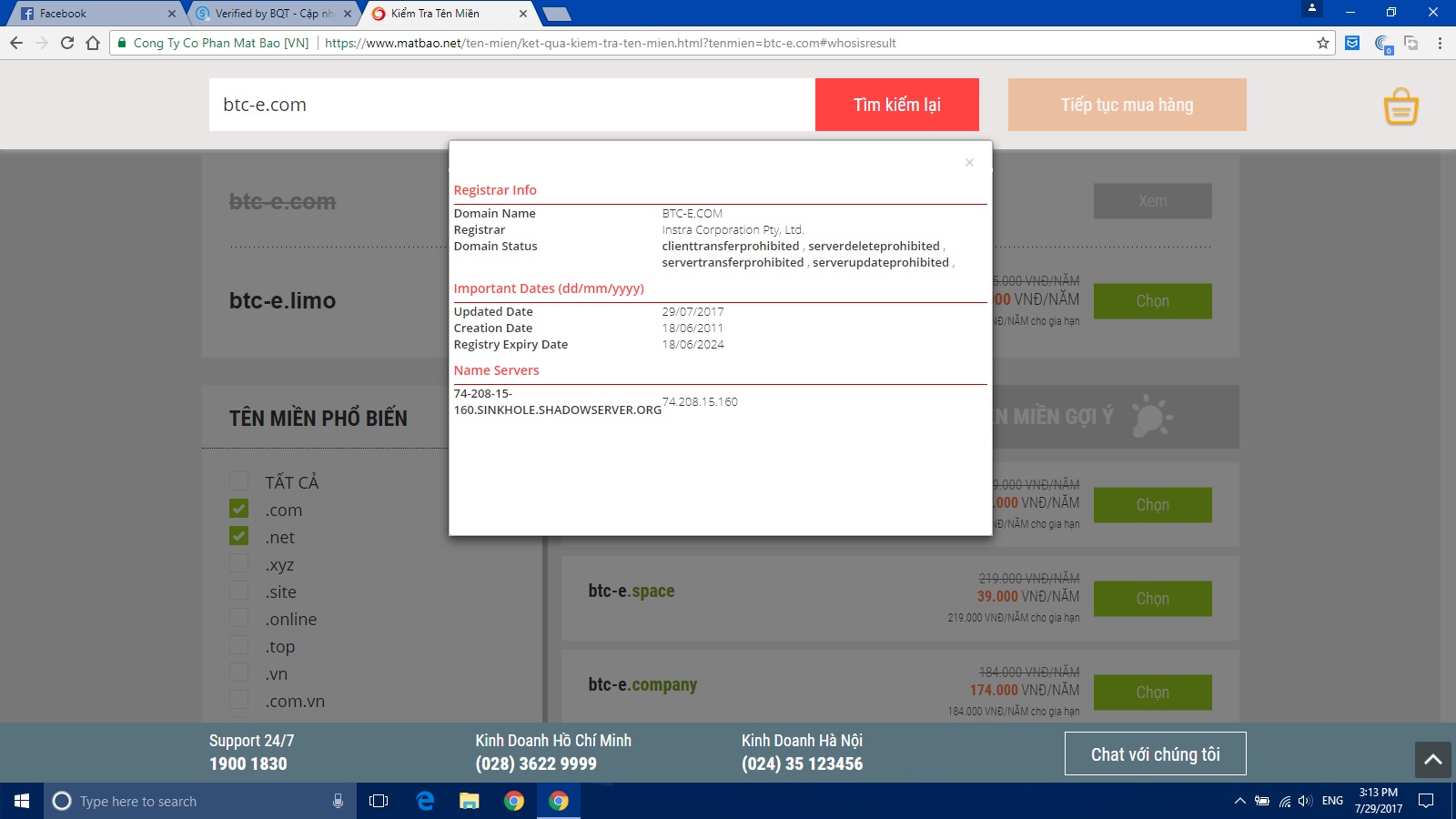Reload the current page
The width and height of the screenshot is (1456, 819).
[x=67, y=43]
